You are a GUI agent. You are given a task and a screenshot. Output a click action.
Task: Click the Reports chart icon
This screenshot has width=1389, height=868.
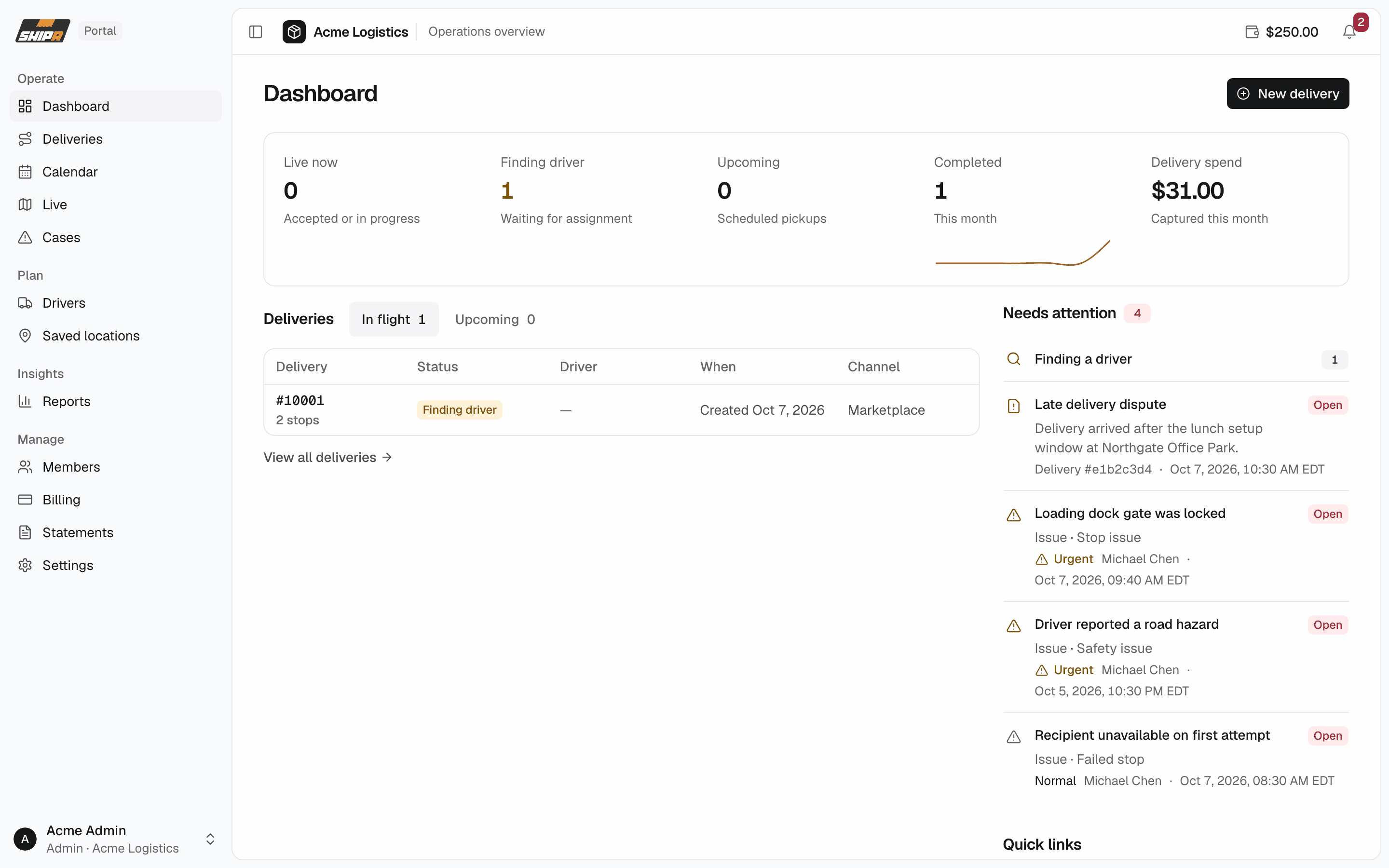point(25,401)
